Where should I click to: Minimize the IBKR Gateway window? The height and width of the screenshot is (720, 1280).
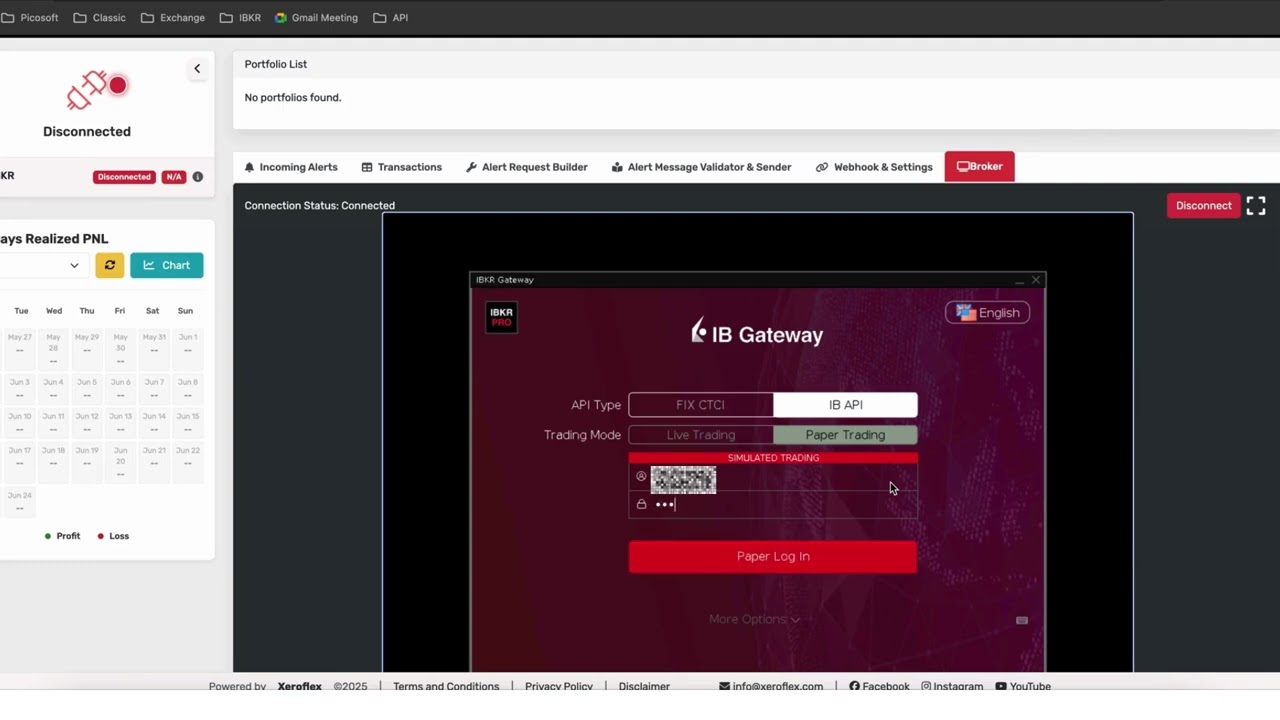pos(1019,281)
